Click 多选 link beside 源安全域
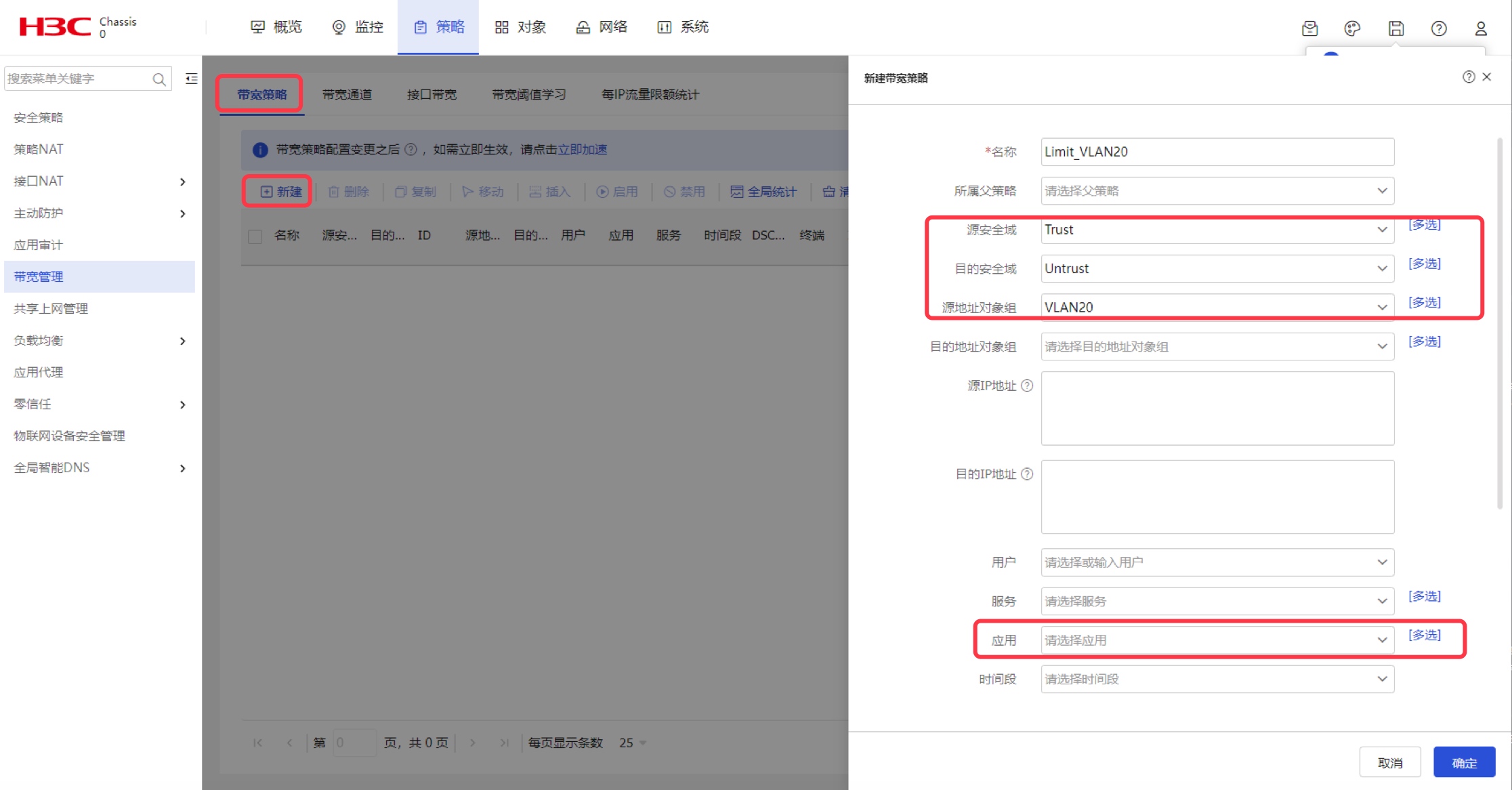This screenshot has width=1512, height=790. [1425, 225]
